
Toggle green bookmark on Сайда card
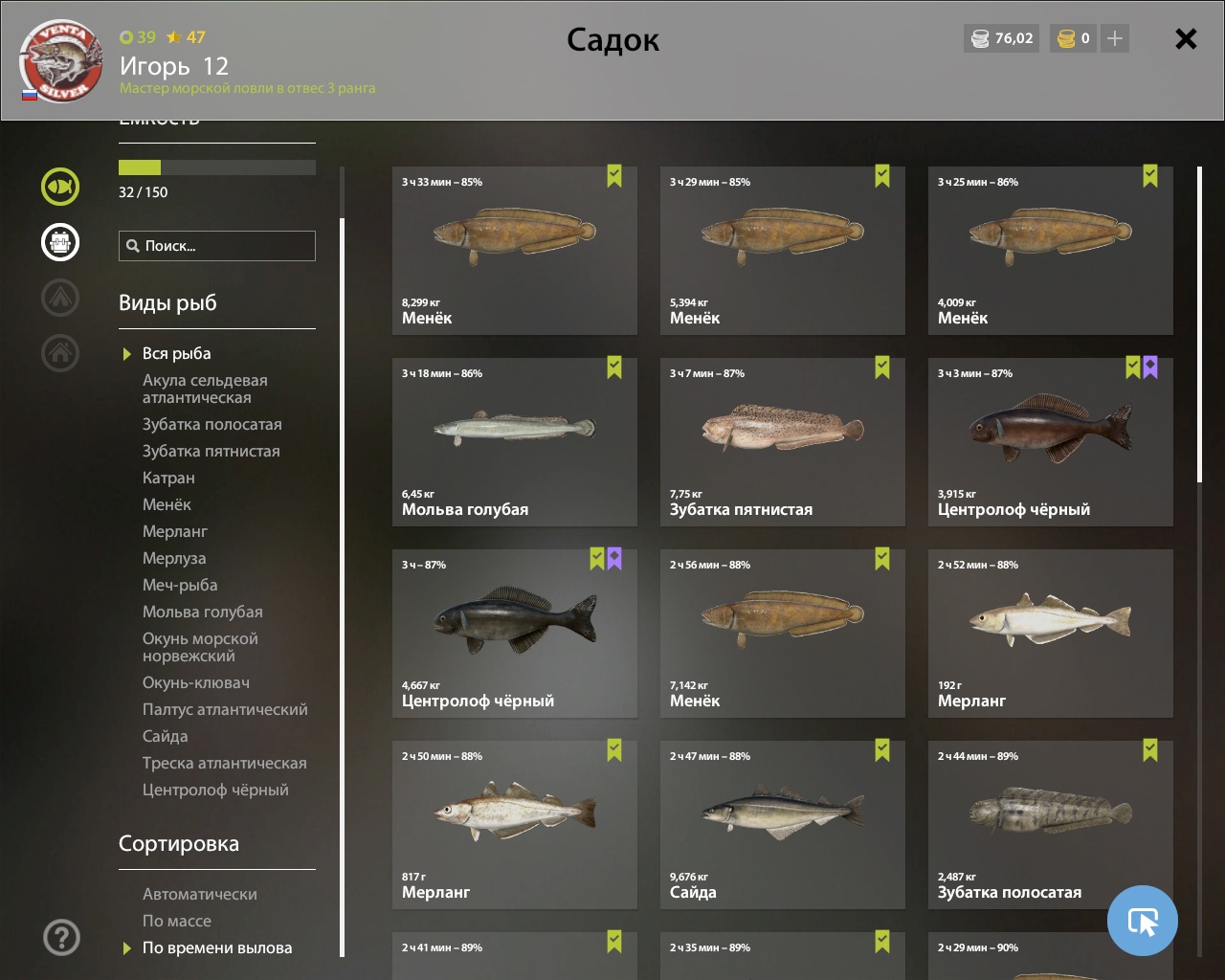(882, 750)
